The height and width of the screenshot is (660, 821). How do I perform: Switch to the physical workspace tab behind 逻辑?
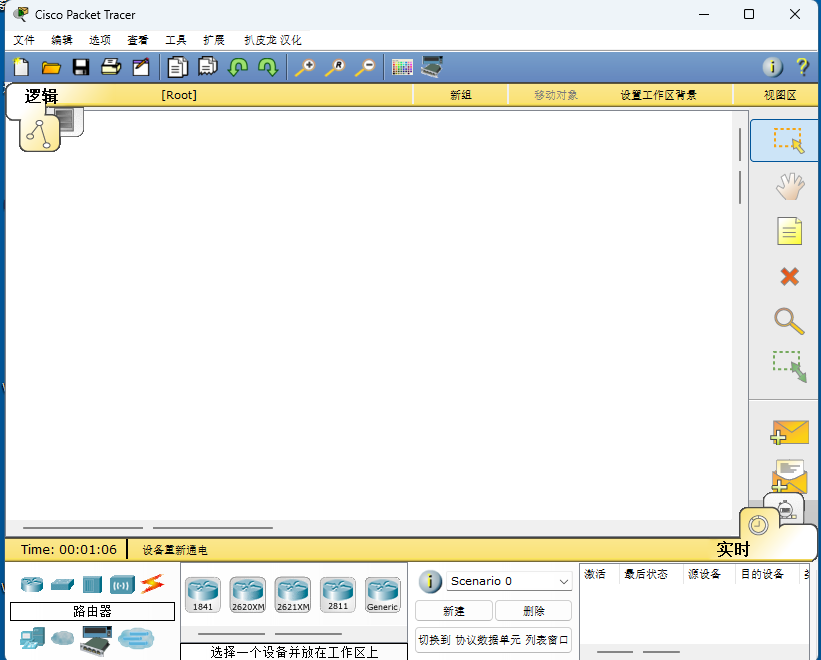click(70, 121)
